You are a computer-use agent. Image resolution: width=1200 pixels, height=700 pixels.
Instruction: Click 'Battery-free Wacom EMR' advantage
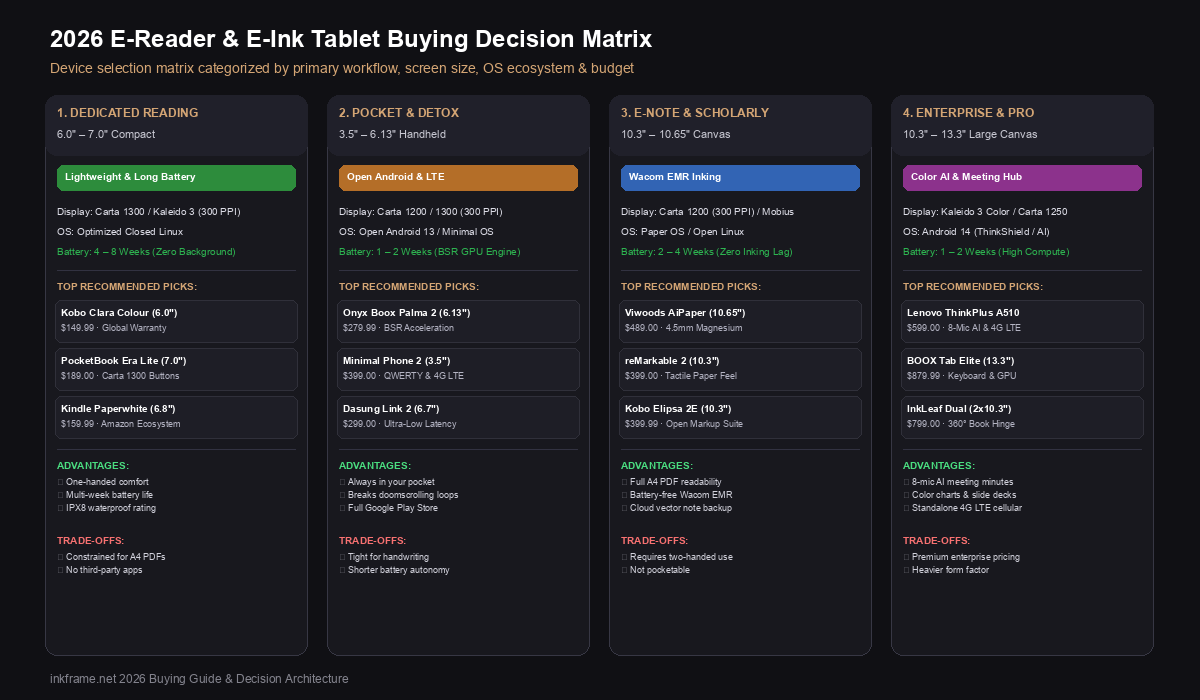pyautogui.click(x=681, y=495)
